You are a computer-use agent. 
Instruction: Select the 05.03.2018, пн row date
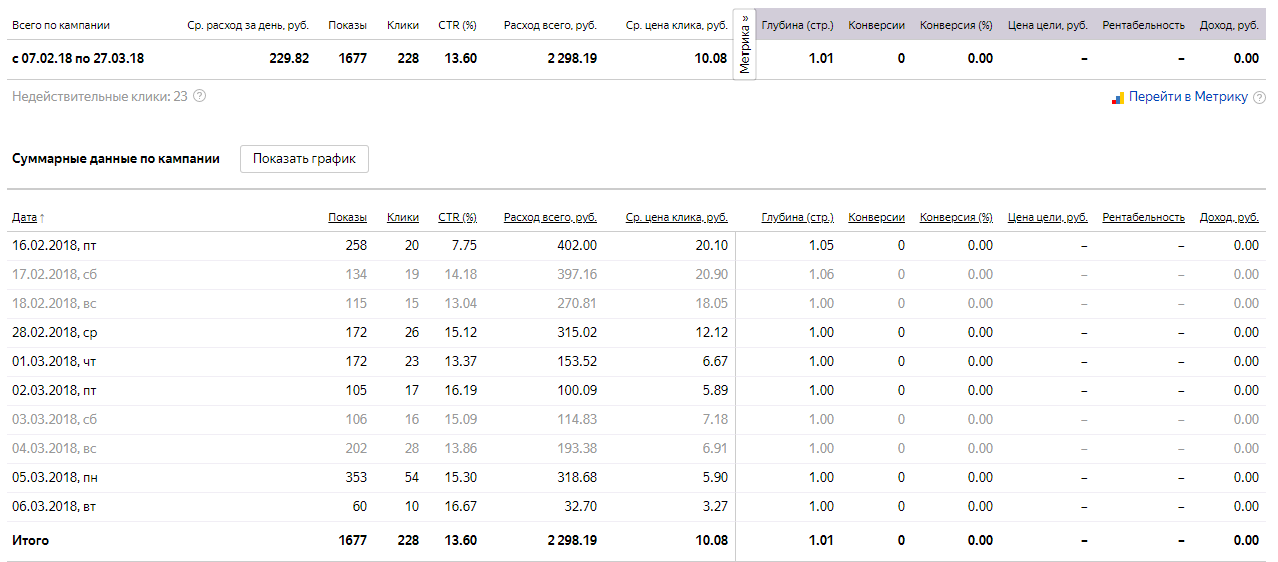[54, 477]
